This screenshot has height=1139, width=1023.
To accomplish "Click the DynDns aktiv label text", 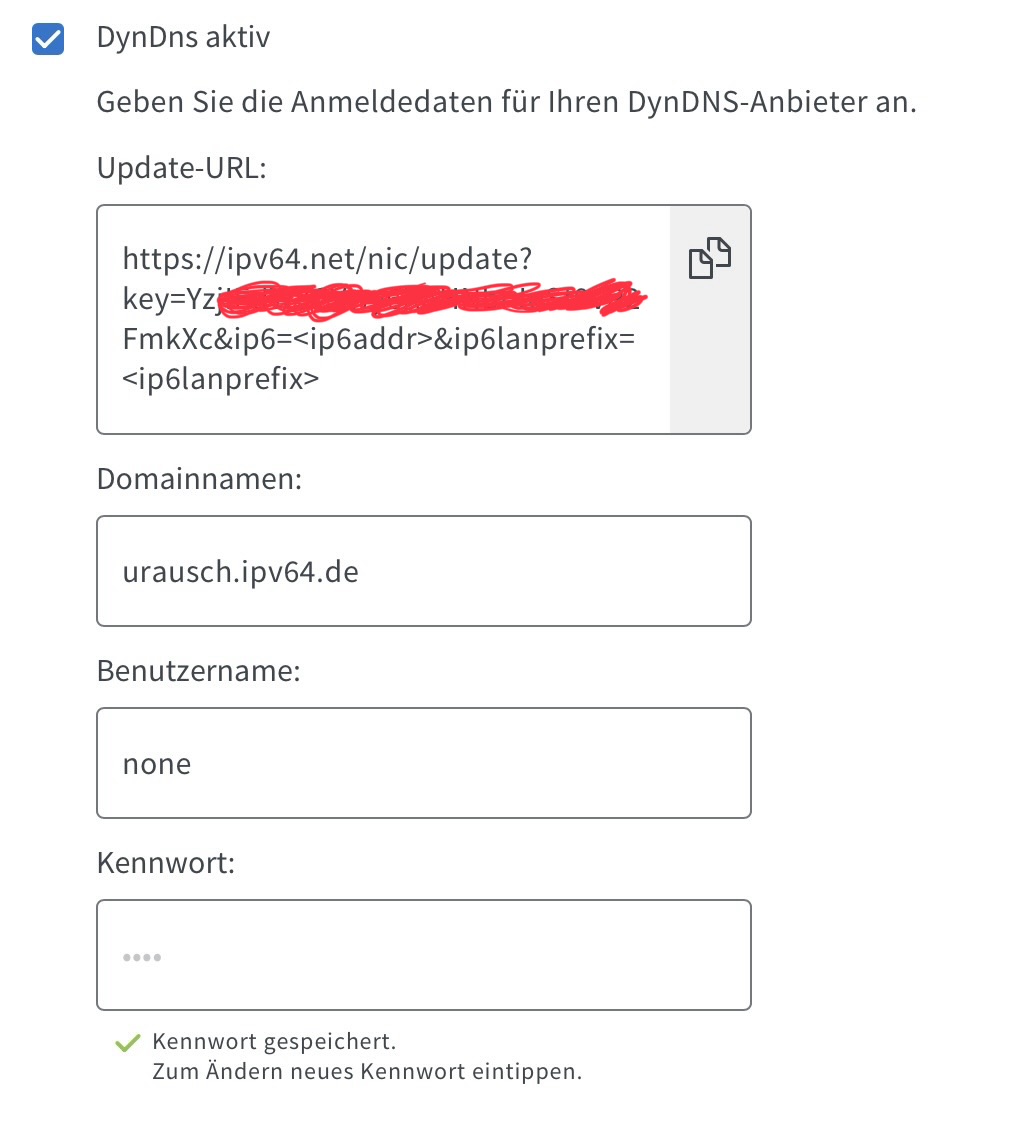I will point(183,39).
